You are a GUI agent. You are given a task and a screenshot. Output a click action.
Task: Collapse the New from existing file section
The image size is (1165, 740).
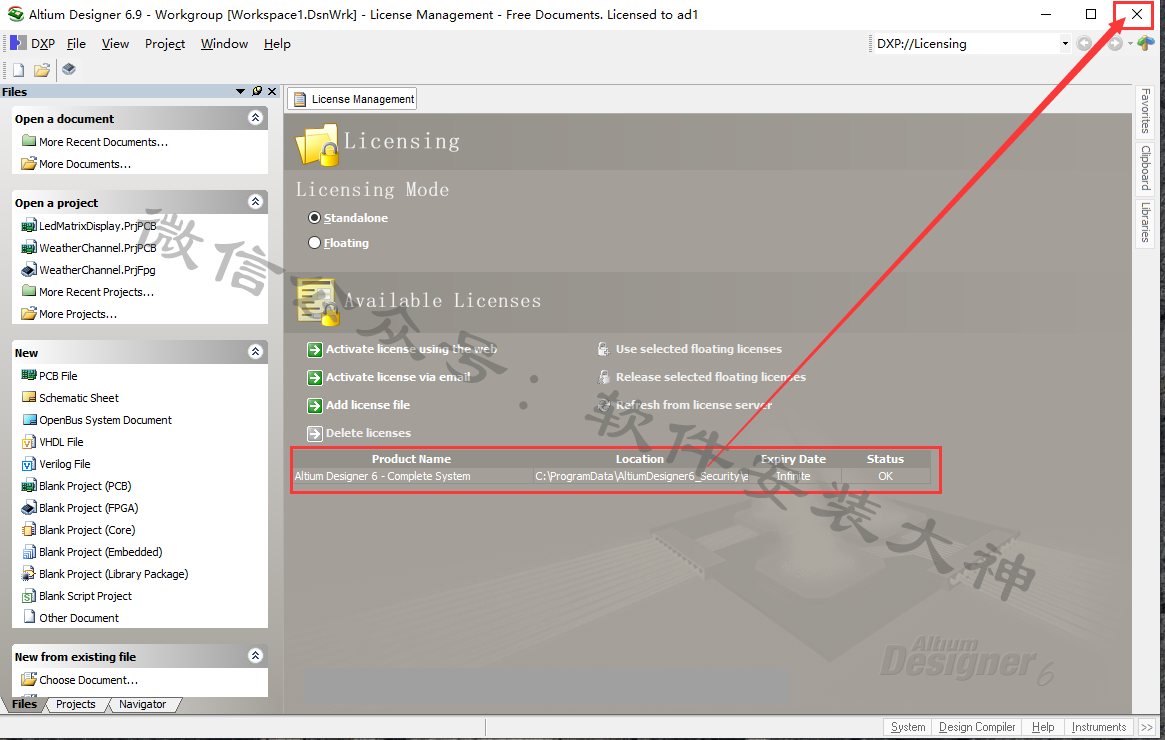256,655
